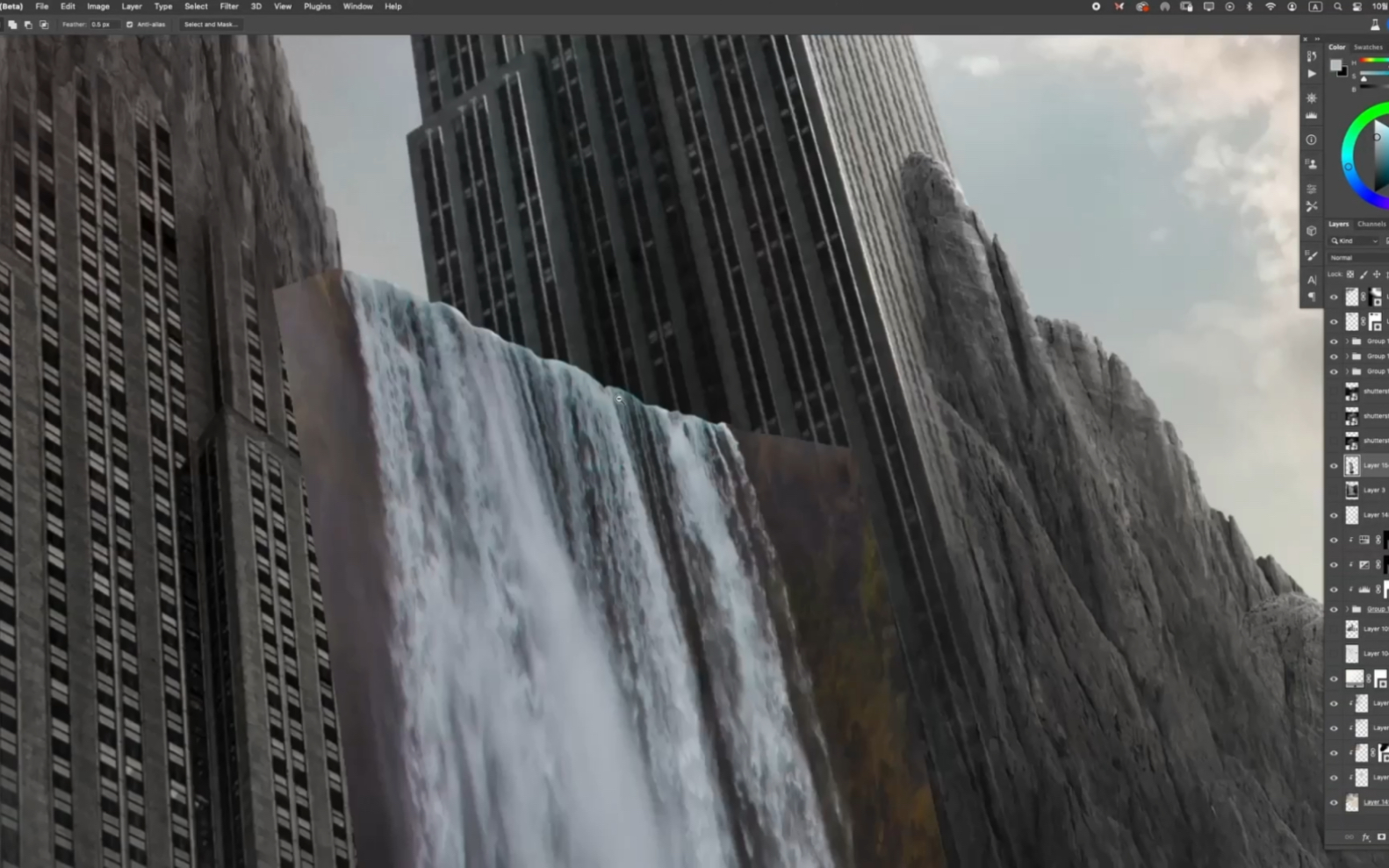Expand the second Group folder chevron
The height and width of the screenshot is (868, 1389).
1347,356
